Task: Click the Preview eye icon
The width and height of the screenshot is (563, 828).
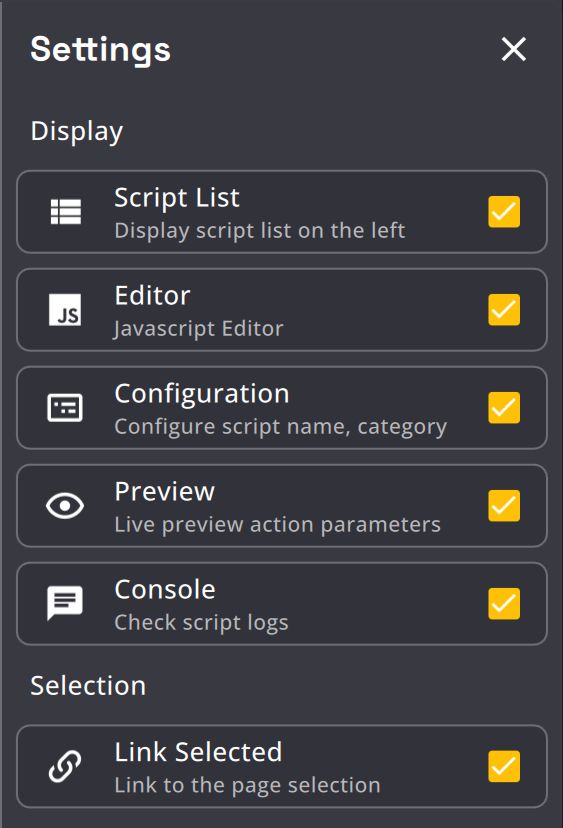Action: (x=65, y=506)
